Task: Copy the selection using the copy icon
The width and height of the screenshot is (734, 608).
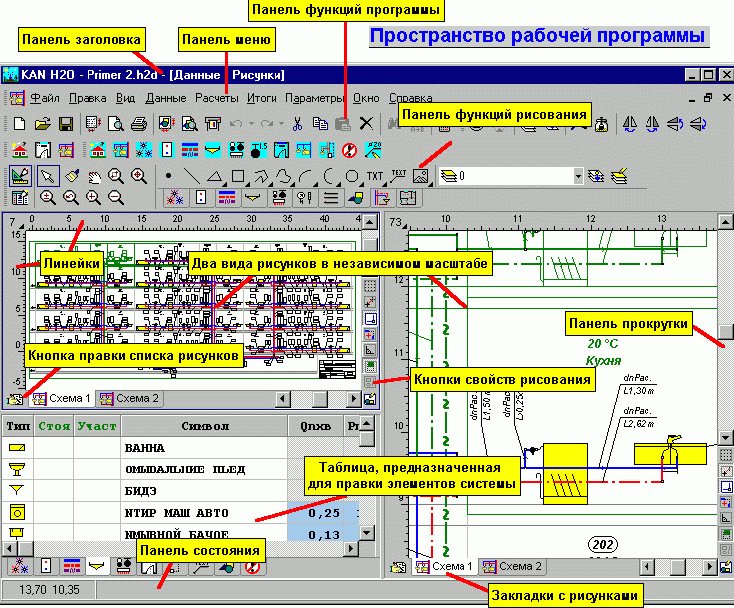Action: pyautogui.click(x=321, y=124)
